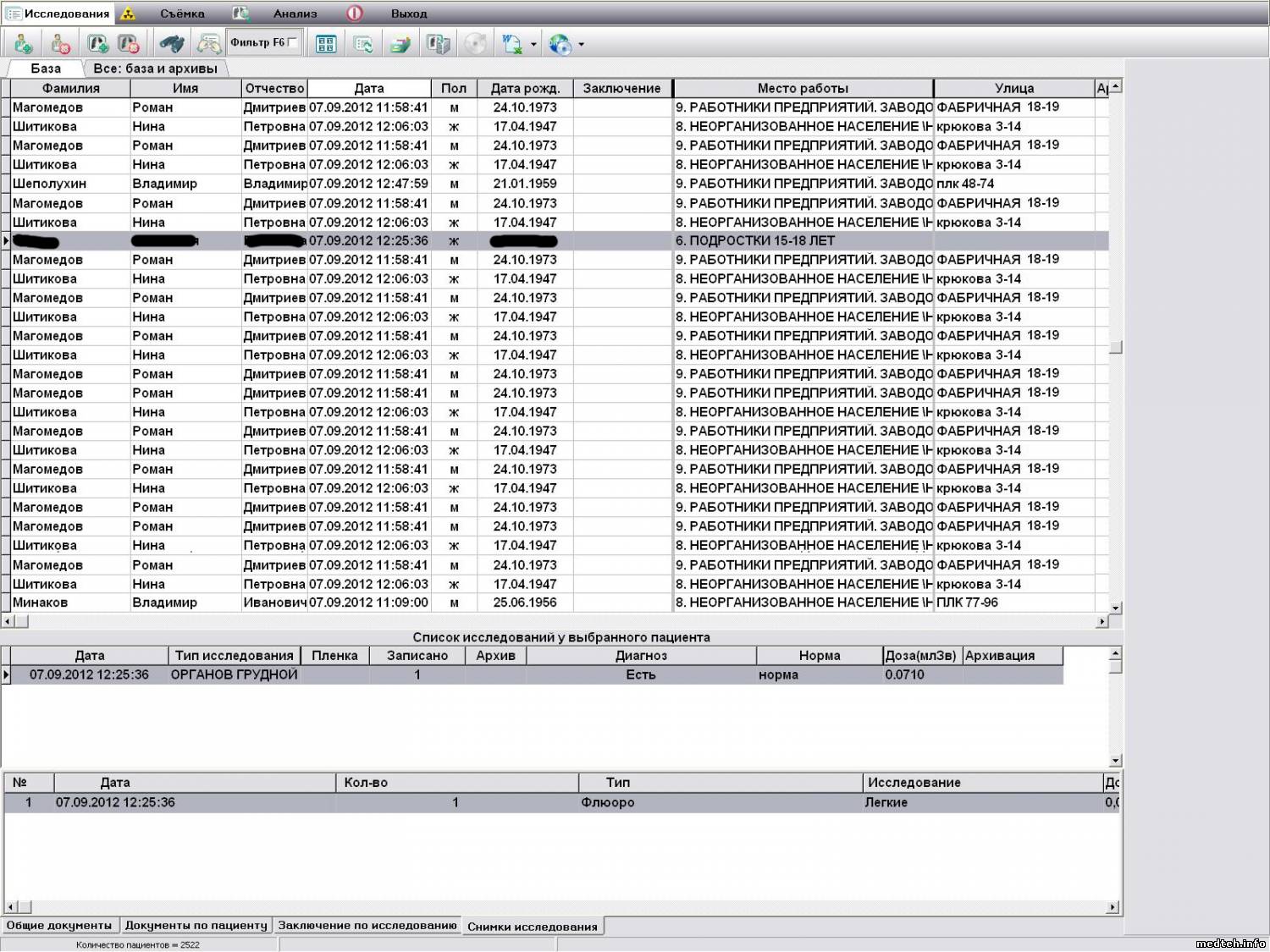Open the Анализ menu
The image size is (1270, 952).
click(295, 14)
